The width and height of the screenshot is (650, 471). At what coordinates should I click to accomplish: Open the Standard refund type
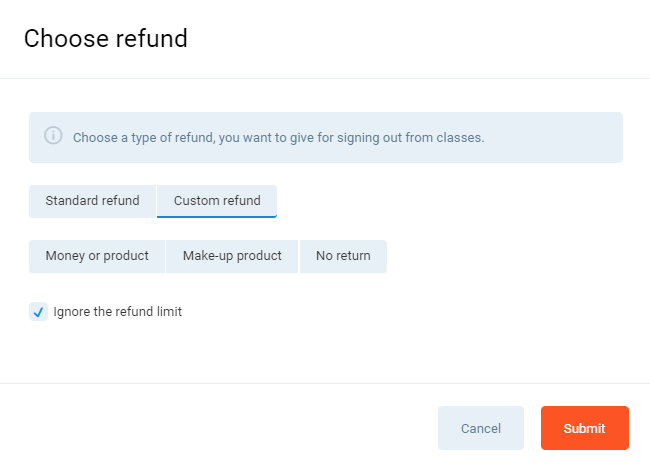point(92,201)
